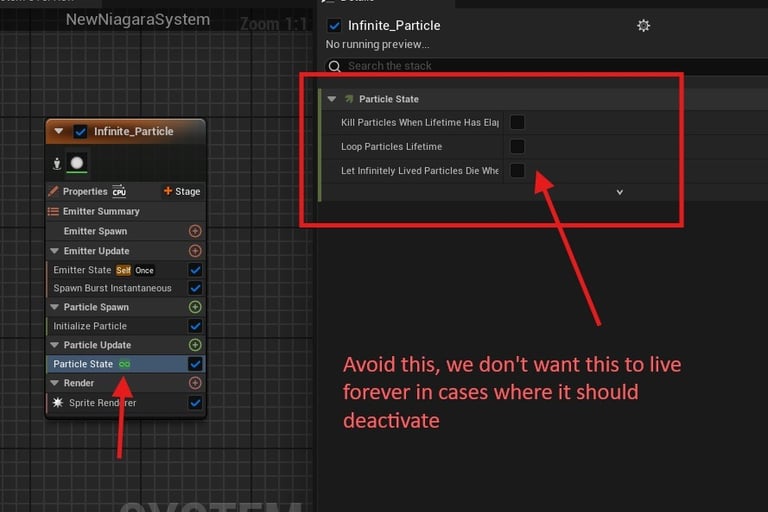Viewport: 768px width, 512px height.
Task: Disable the Particle State module checkbox
Action: [195, 364]
